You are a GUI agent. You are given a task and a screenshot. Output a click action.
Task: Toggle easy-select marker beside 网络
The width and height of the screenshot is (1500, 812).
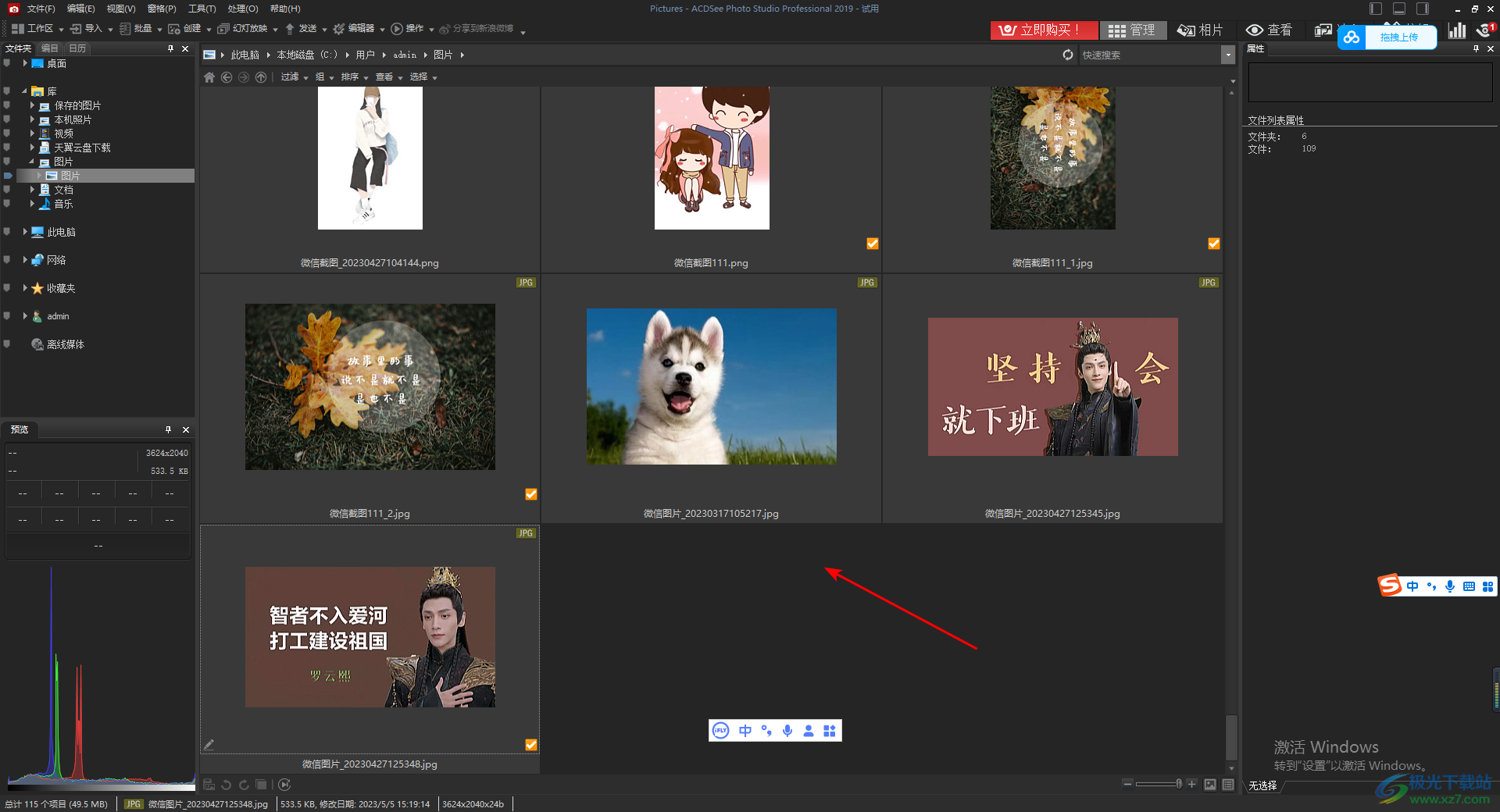pos(7,260)
